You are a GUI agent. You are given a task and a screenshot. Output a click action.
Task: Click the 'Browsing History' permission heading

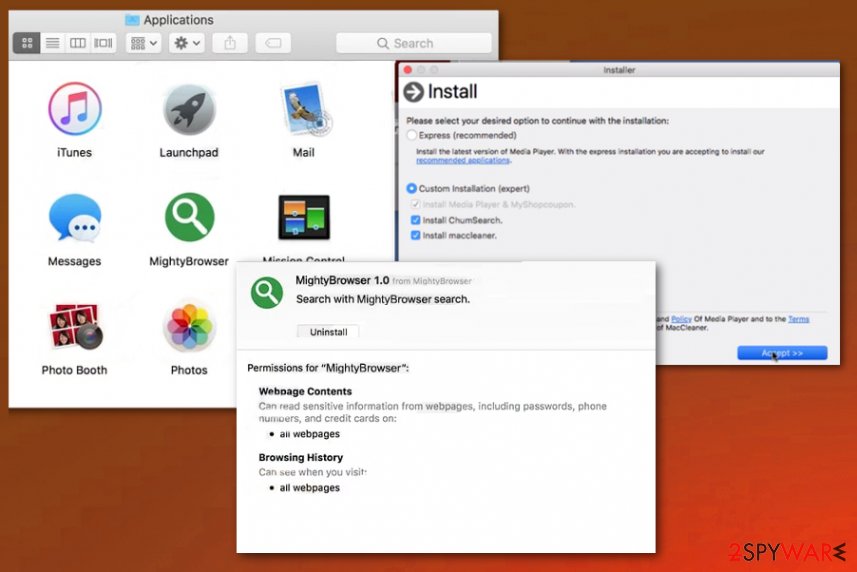(301, 457)
